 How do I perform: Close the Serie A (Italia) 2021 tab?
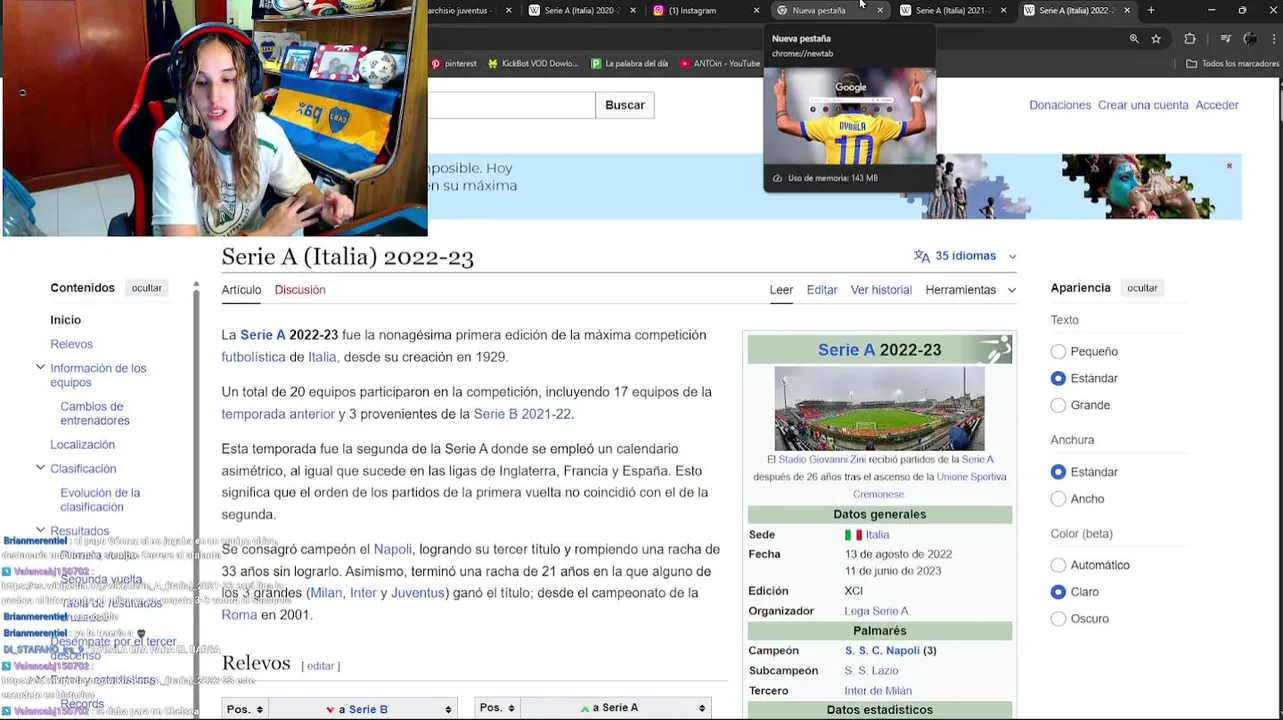click(1004, 10)
